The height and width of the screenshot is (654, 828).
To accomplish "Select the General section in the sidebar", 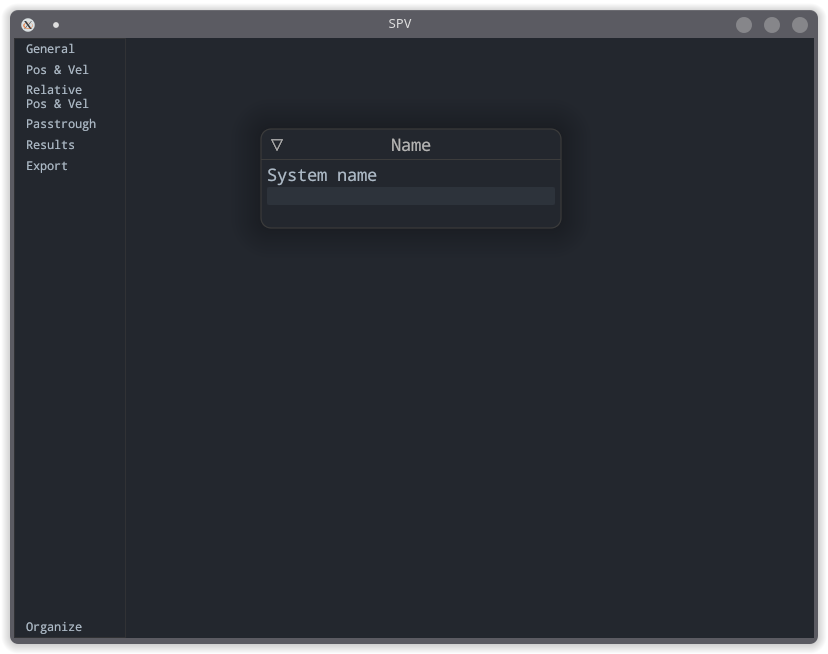I will click(50, 48).
